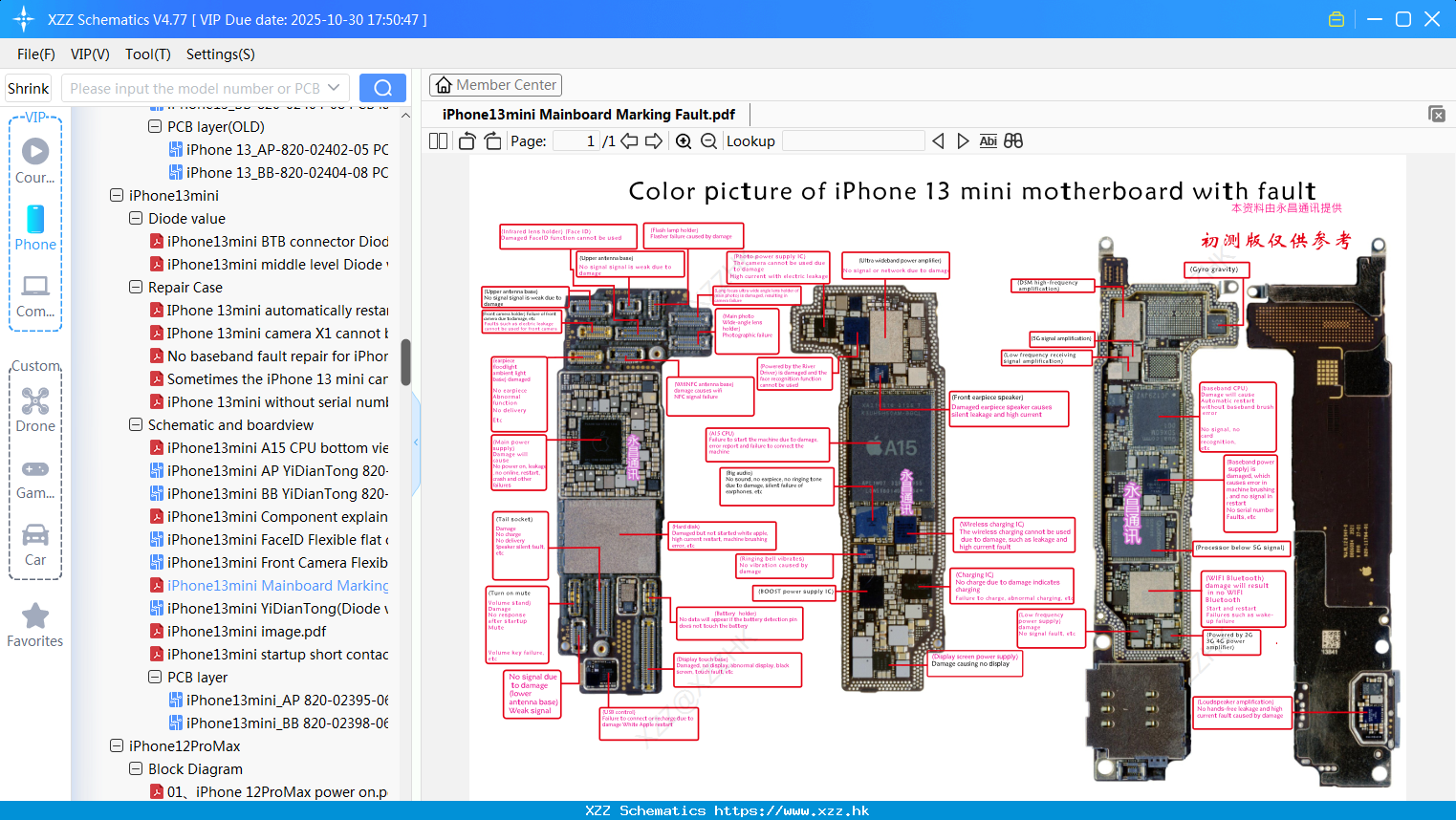The width and height of the screenshot is (1456, 820).
Task: Click the page number field
Action: (576, 140)
